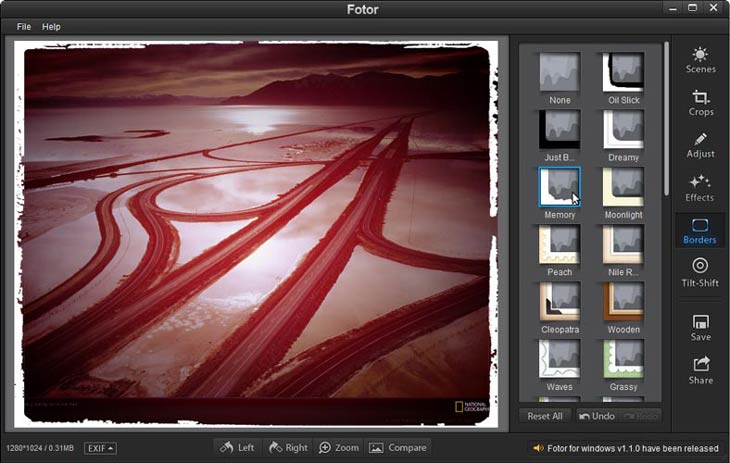
Task: Open the Help menu
Action: tap(51, 27)
